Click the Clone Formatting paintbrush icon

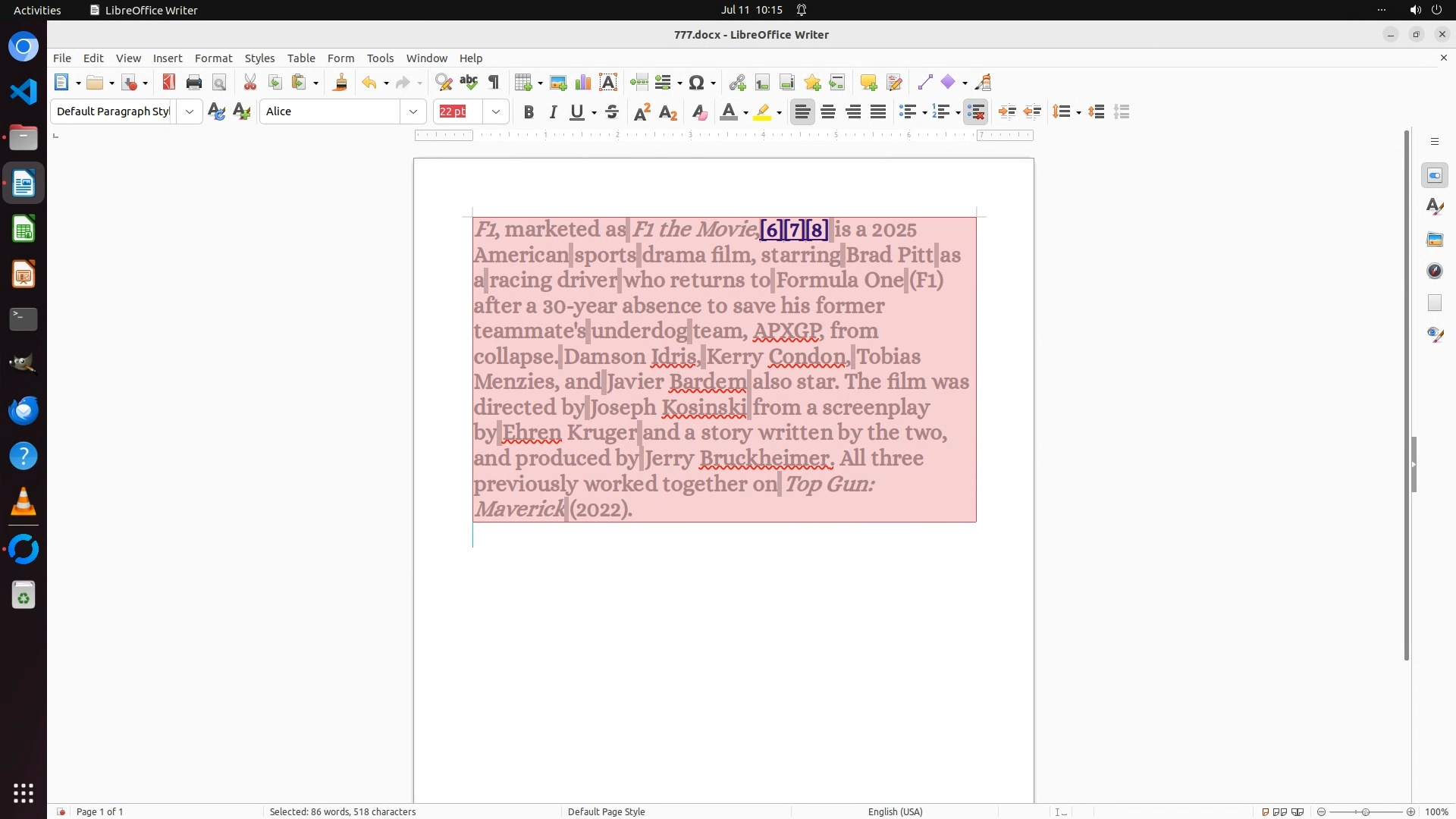click(x=340, y=82)
